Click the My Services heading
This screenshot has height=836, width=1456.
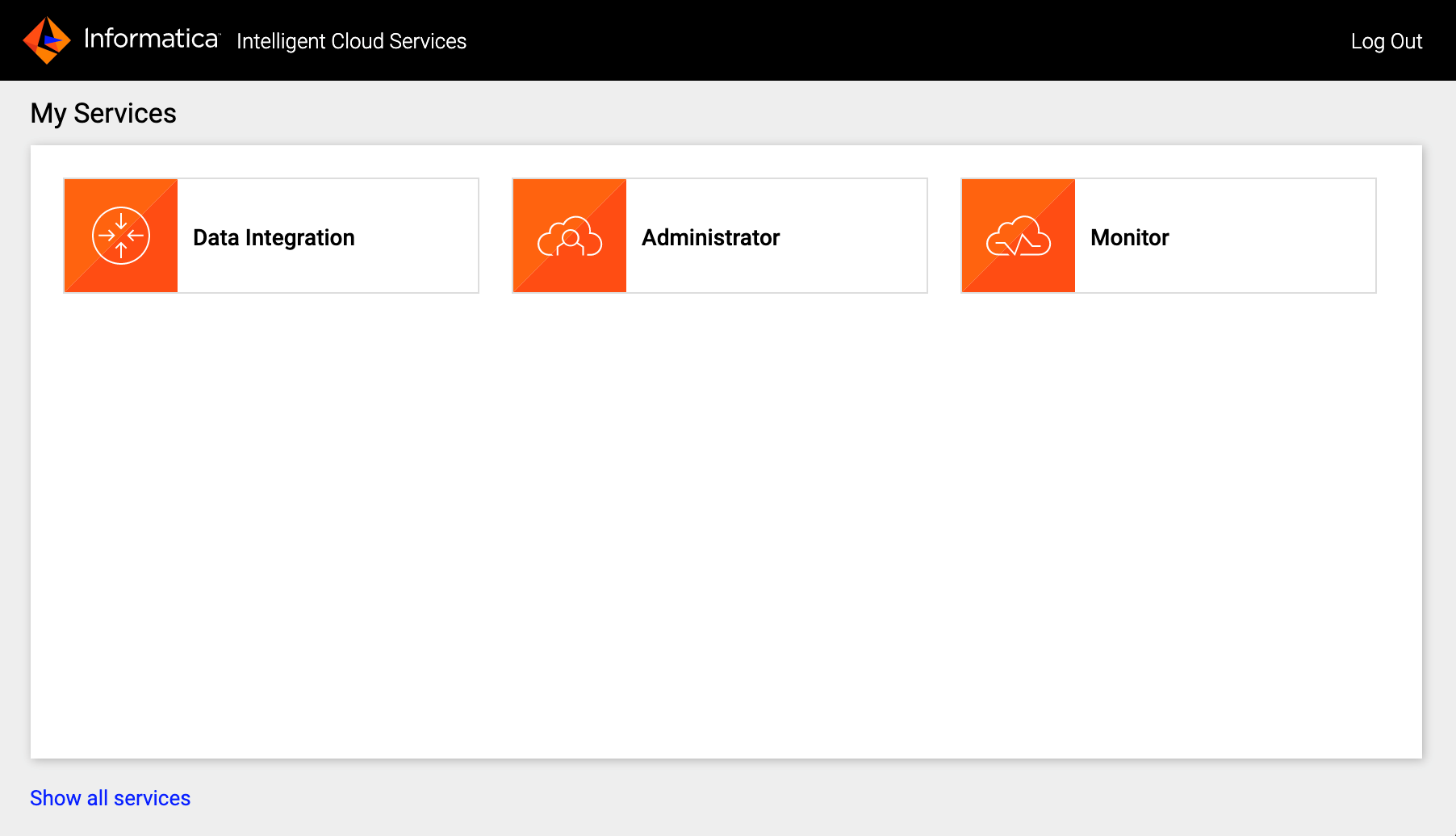(x=103, y=114)
